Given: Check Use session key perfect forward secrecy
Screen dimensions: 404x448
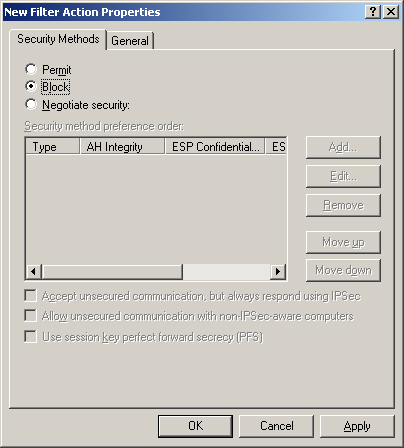Looking at the screenshot, I should 31,337.
